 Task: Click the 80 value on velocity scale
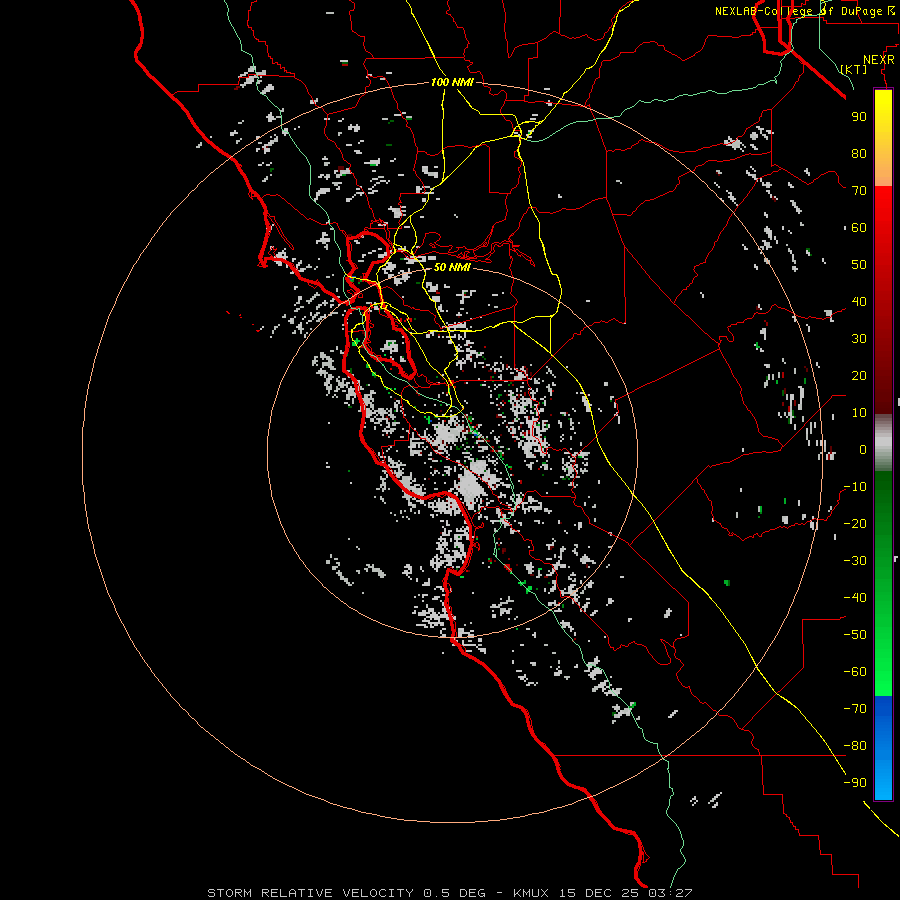[x=859, y=153]
